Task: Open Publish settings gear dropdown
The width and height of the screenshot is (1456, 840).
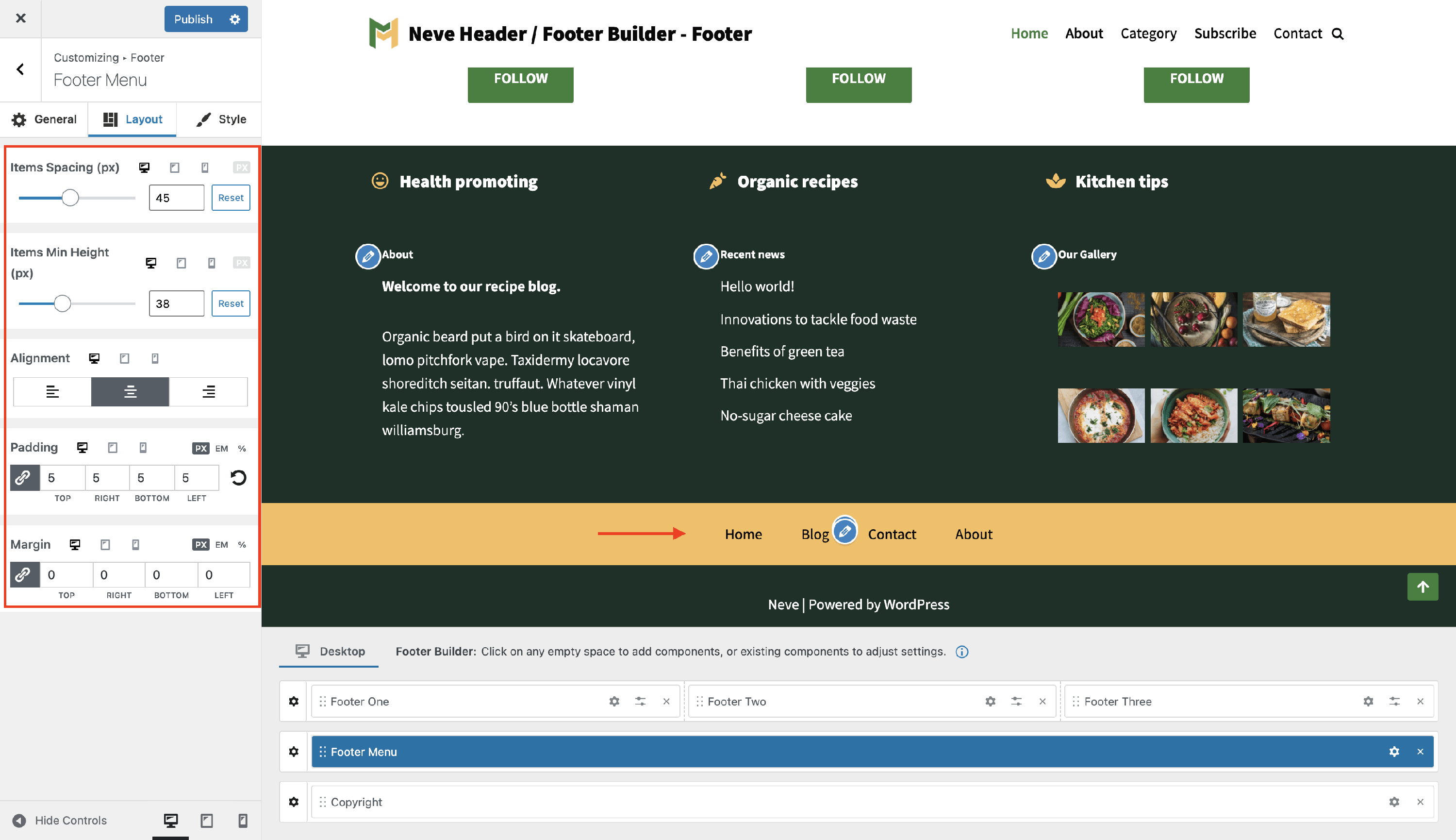Action: (235, 19)
